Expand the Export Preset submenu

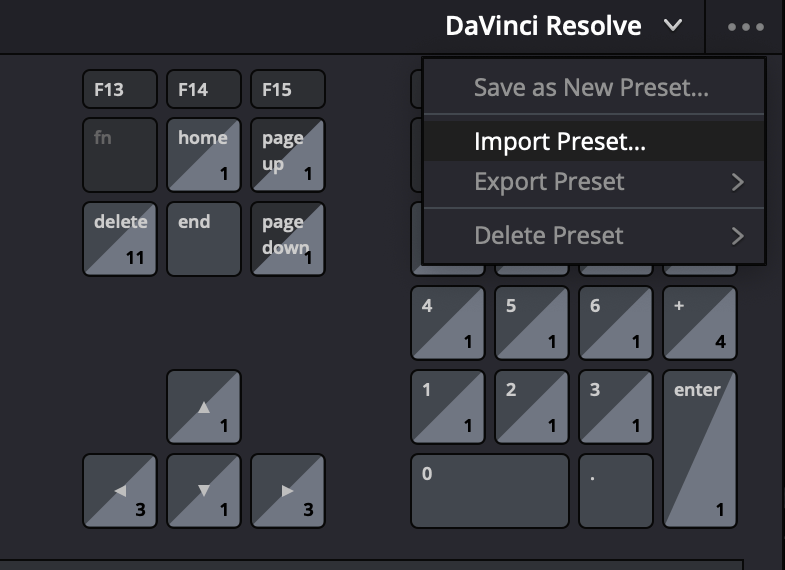594,182
